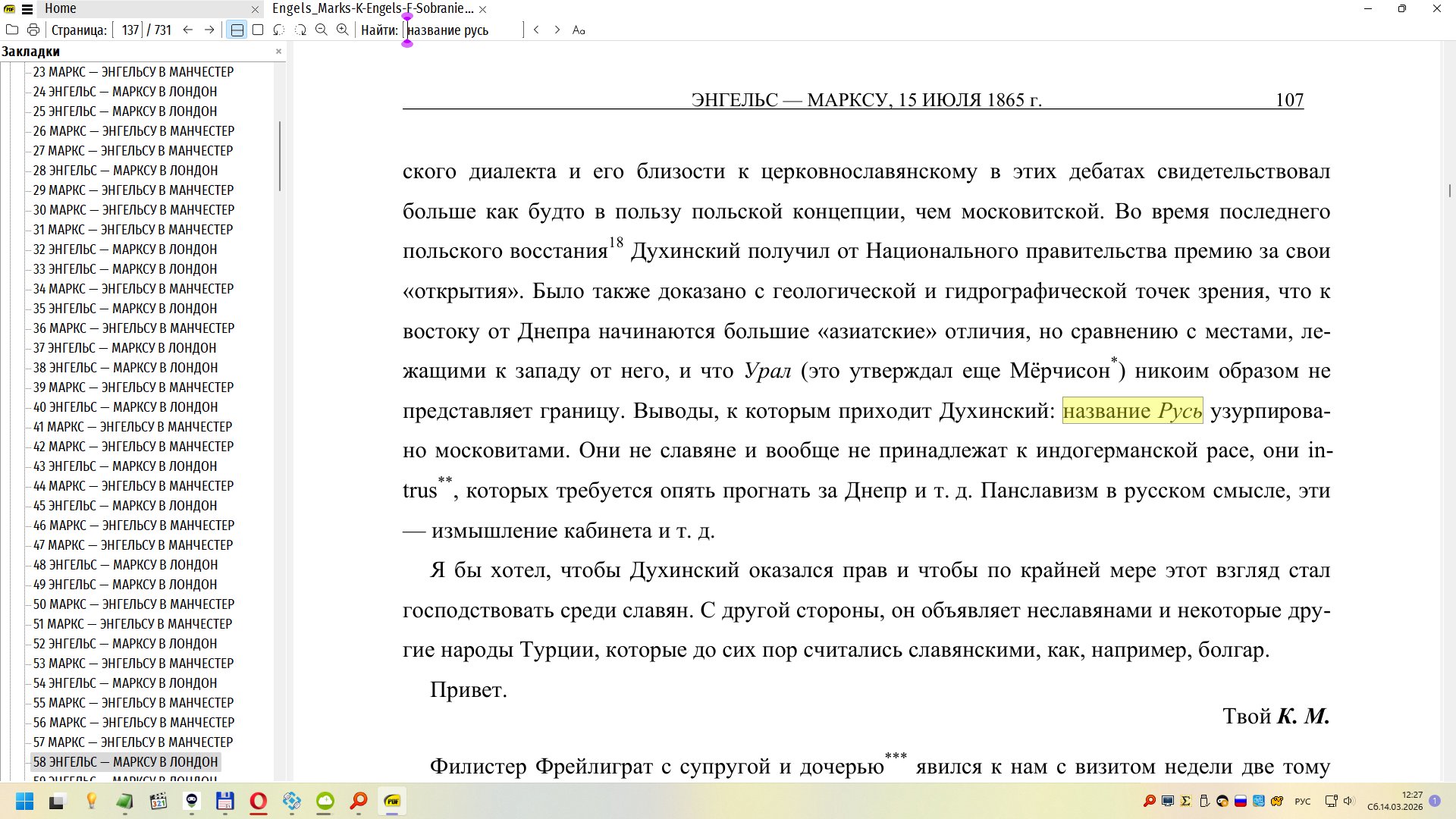Click the document vertical scrollbar marker

[1449, 190]
